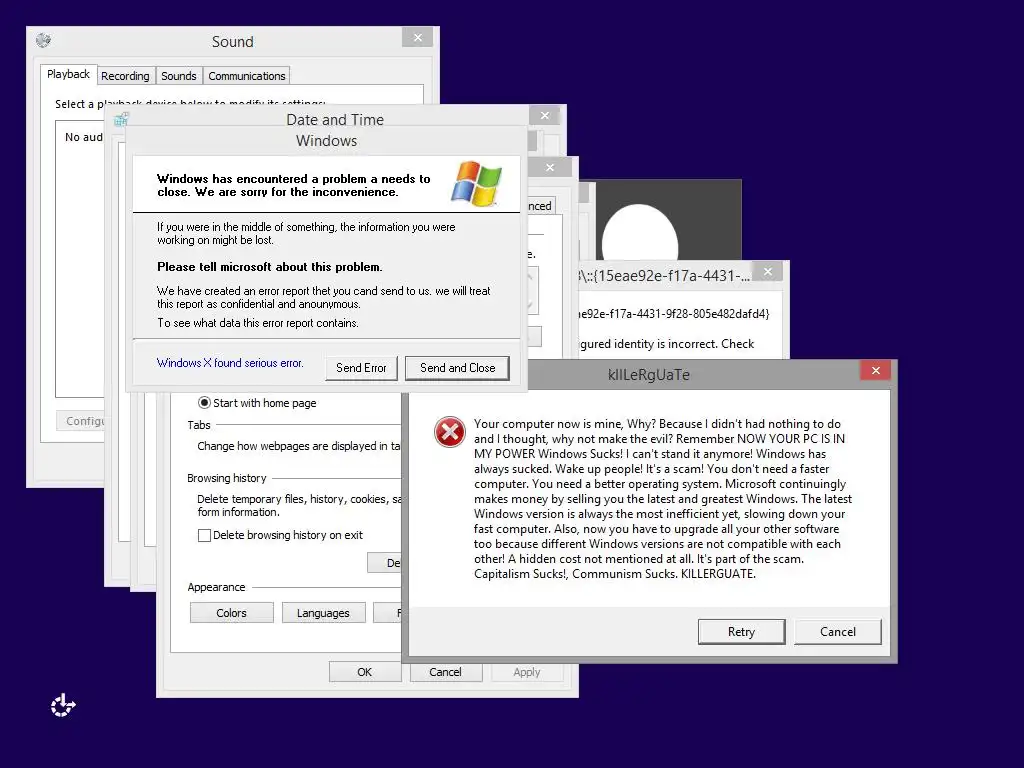The image size is (1024, 768).
Task: Click the Configure button in Sound window
Action: (81, 421)
